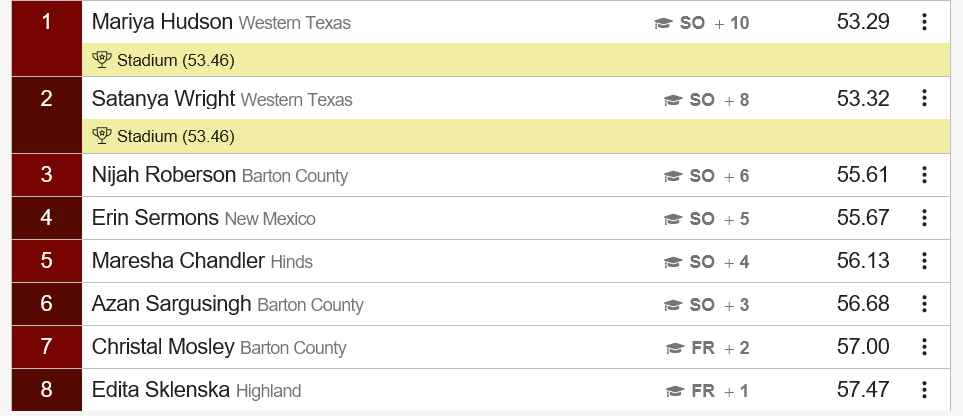Image resolution: width=963 pixels, height=416 pixels.
Task: Open more options for Maresha Chandler
Action: (x=924, y=261)
